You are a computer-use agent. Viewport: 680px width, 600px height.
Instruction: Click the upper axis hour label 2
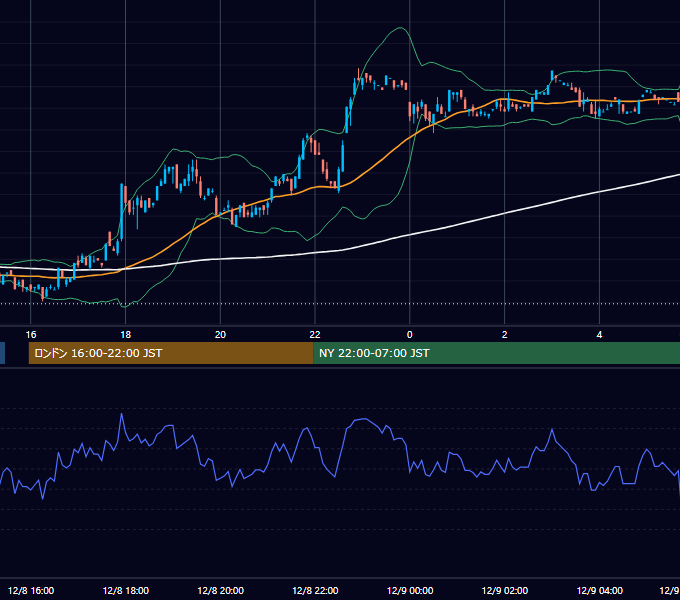[504, 335]
